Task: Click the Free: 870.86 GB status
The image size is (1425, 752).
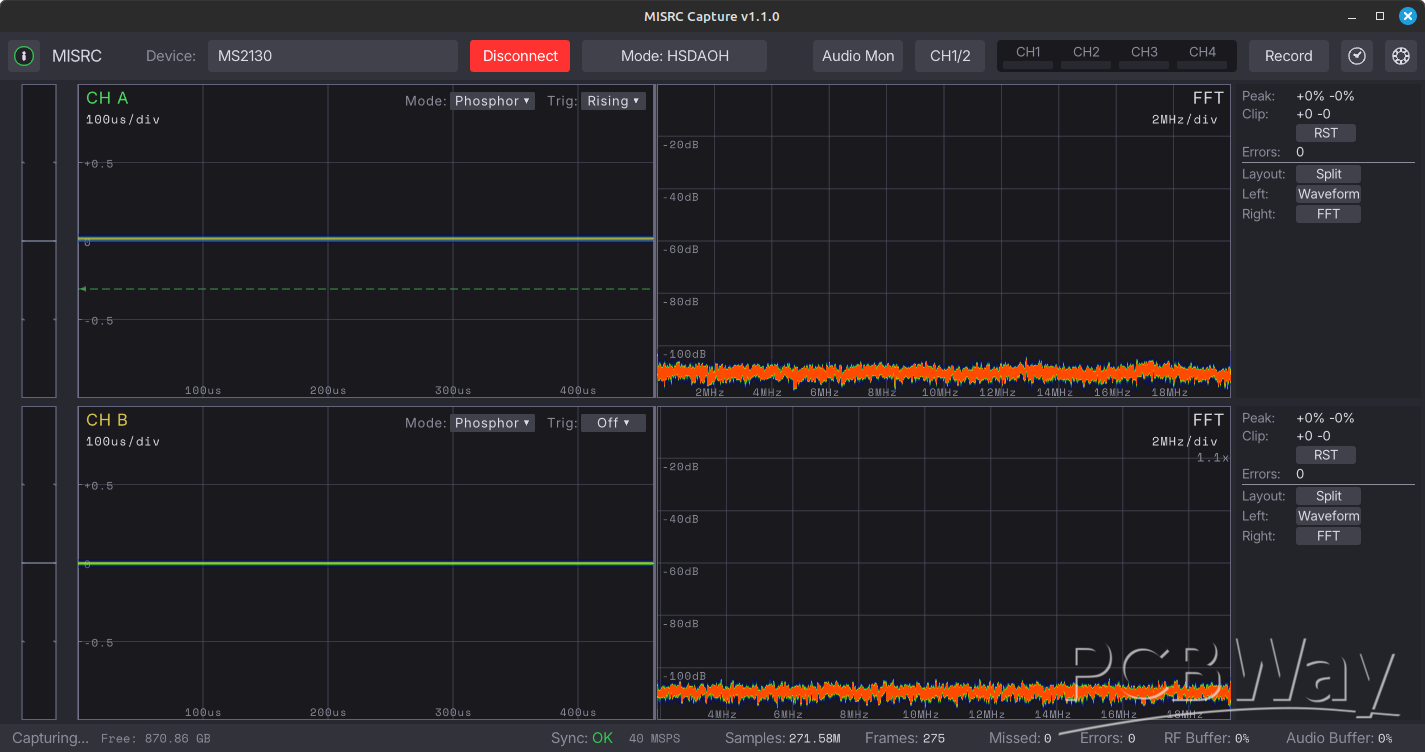Action: (156, 739)
